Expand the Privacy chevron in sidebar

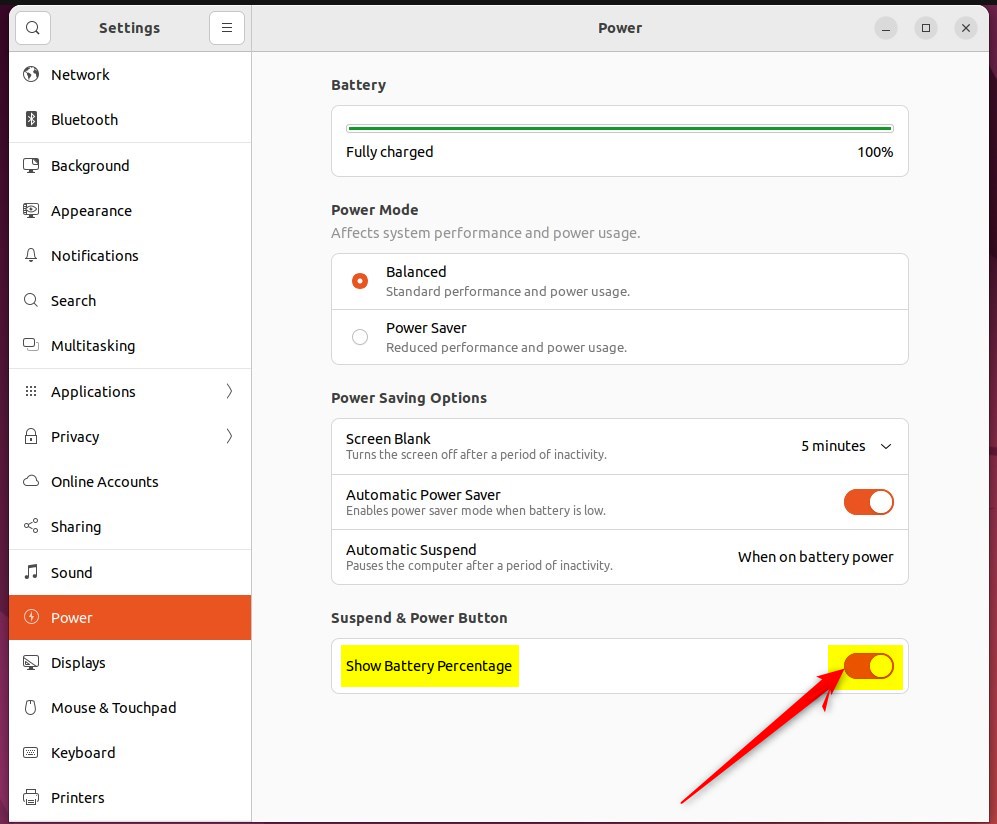[230, 436]
